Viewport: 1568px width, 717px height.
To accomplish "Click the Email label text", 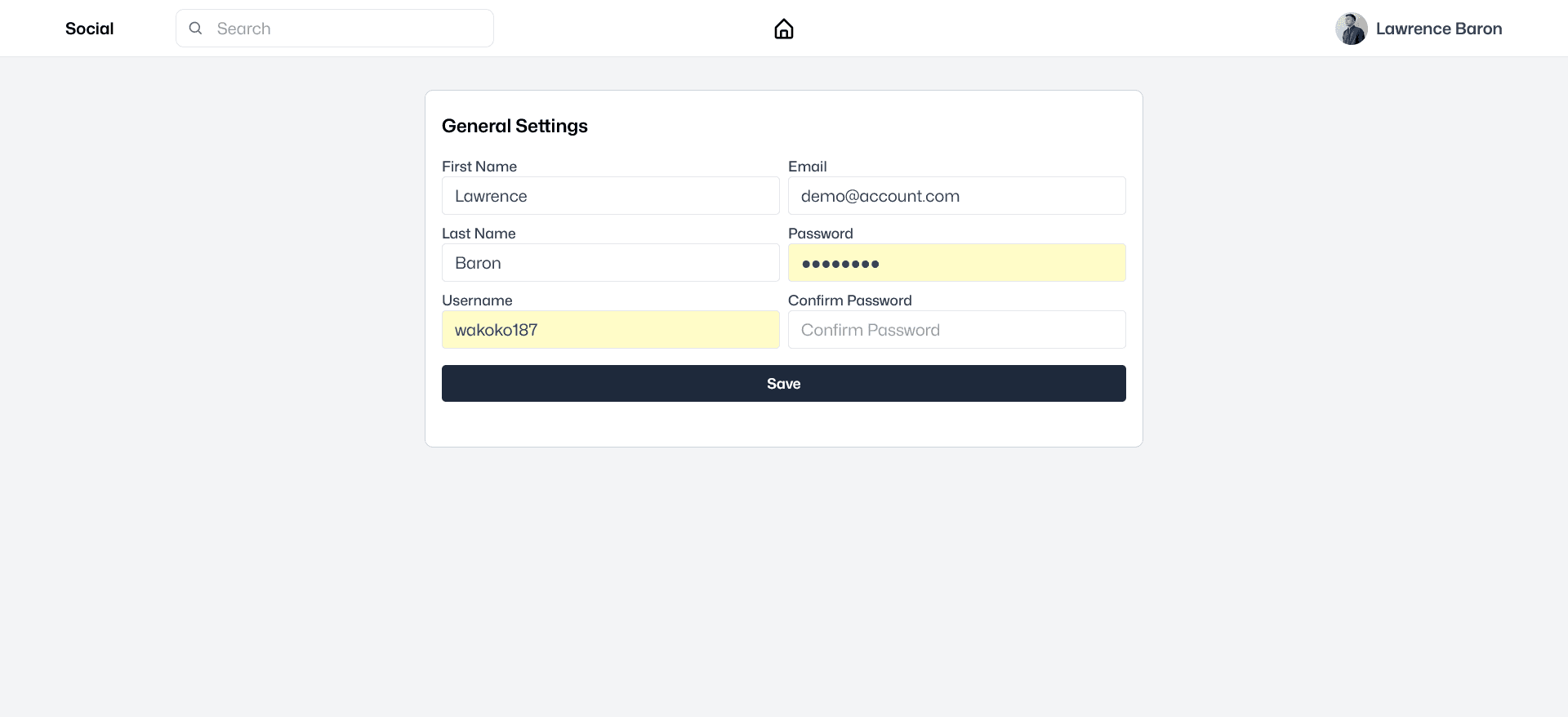I will 808,167.
